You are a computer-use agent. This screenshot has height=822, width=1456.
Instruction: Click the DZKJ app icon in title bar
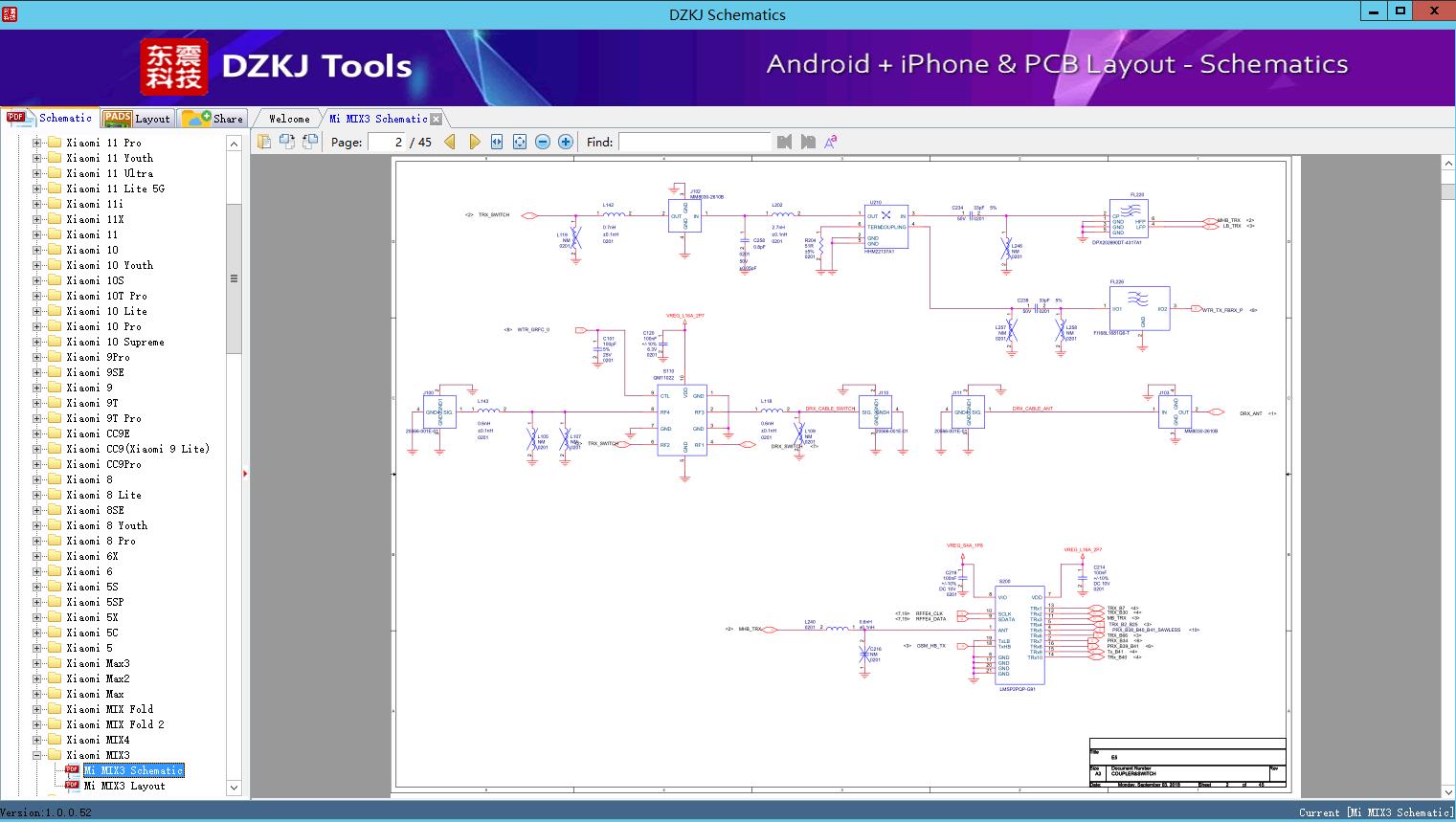point(11,12)
